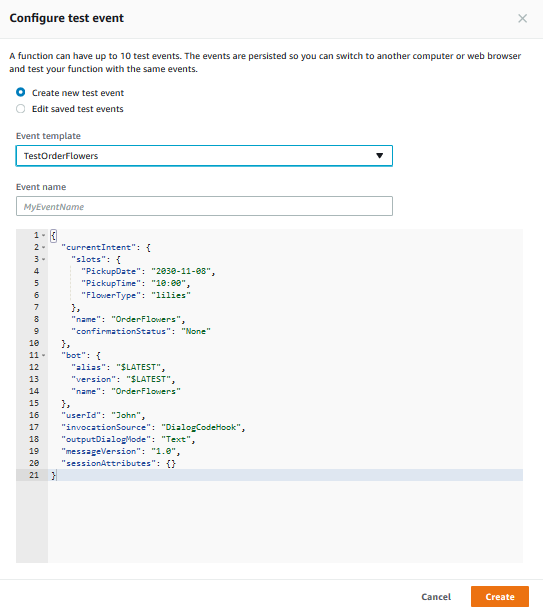Image resolution: width=543 pixels, height=614 pixels.
Task: Collapse bot fold arrow on line 11
Action: pyautogui.click(x=43, y=355)
